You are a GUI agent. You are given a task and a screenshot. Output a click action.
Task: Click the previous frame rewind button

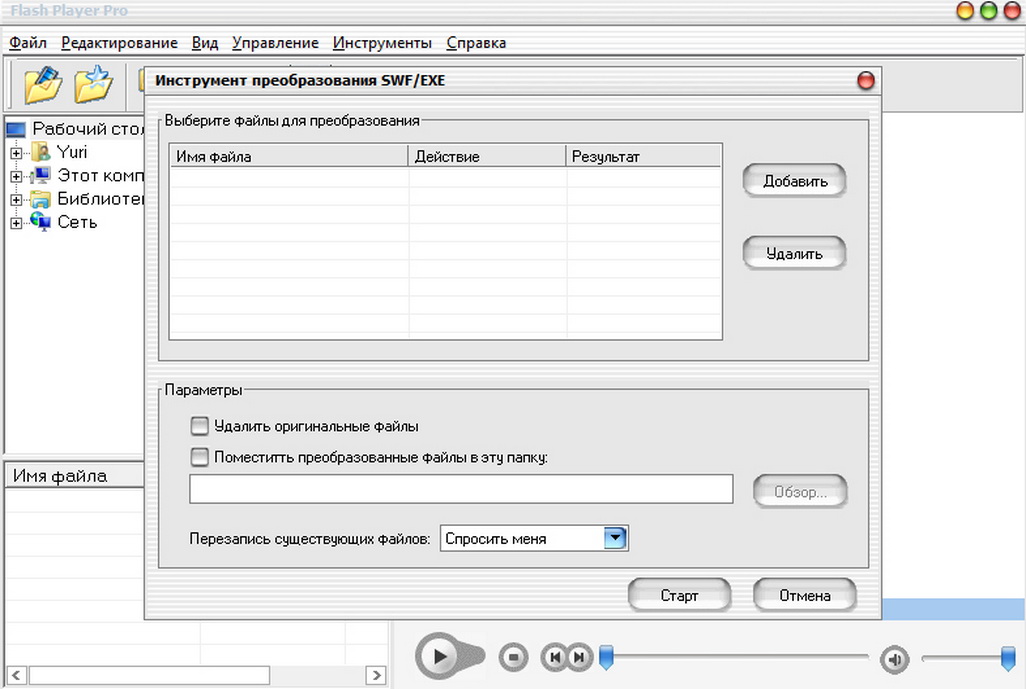[x=554, y=657]
